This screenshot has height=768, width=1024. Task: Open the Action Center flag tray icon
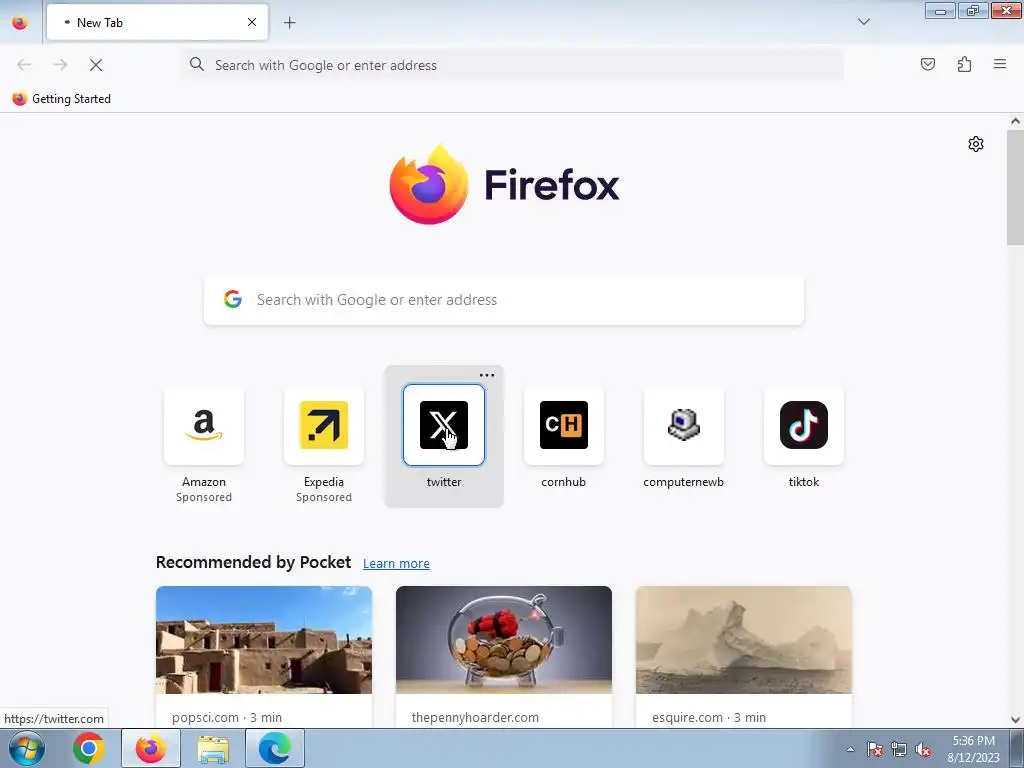click(874, 749)
